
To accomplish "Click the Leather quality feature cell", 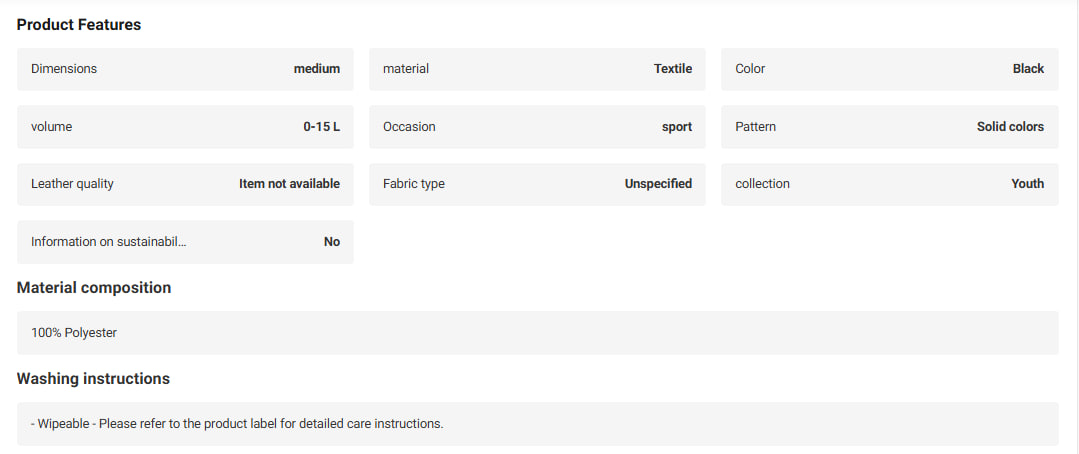I will 185,184.
